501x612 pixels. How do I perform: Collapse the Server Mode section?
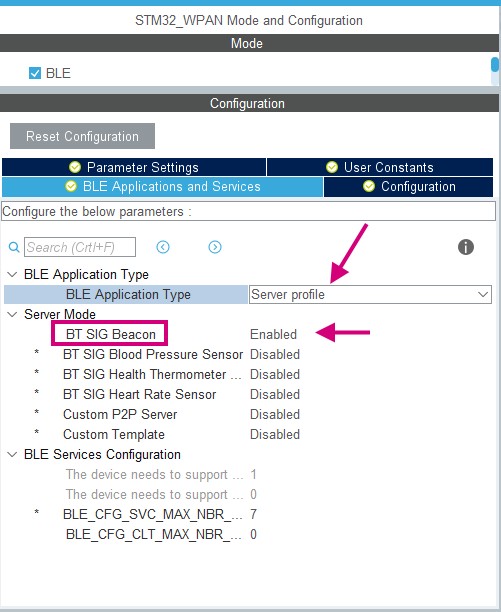(x=12, y=314)
